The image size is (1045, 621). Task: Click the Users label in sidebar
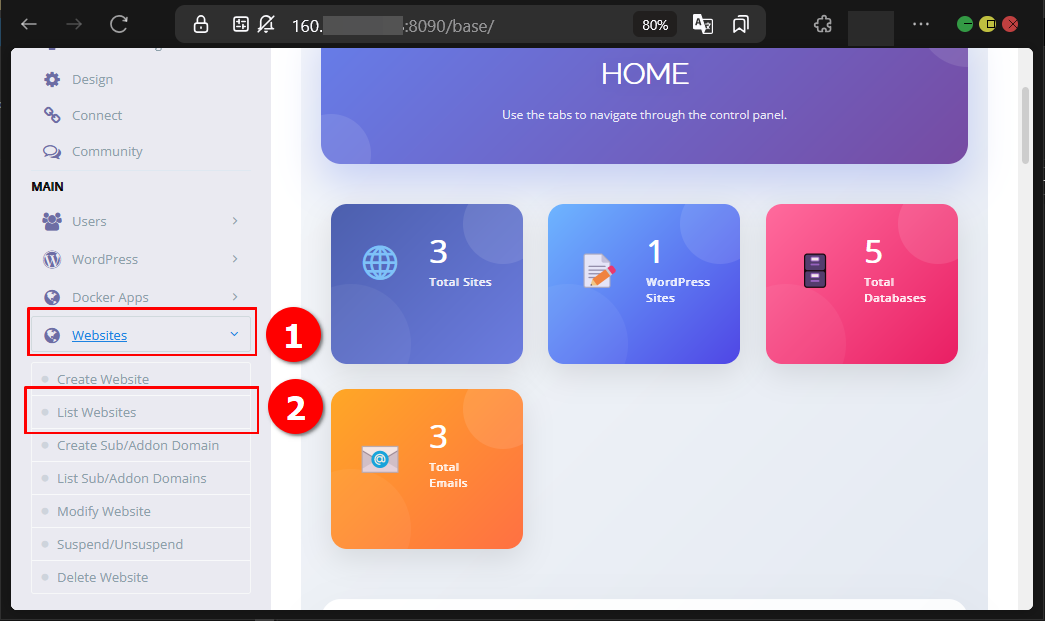tap(89, 221)
